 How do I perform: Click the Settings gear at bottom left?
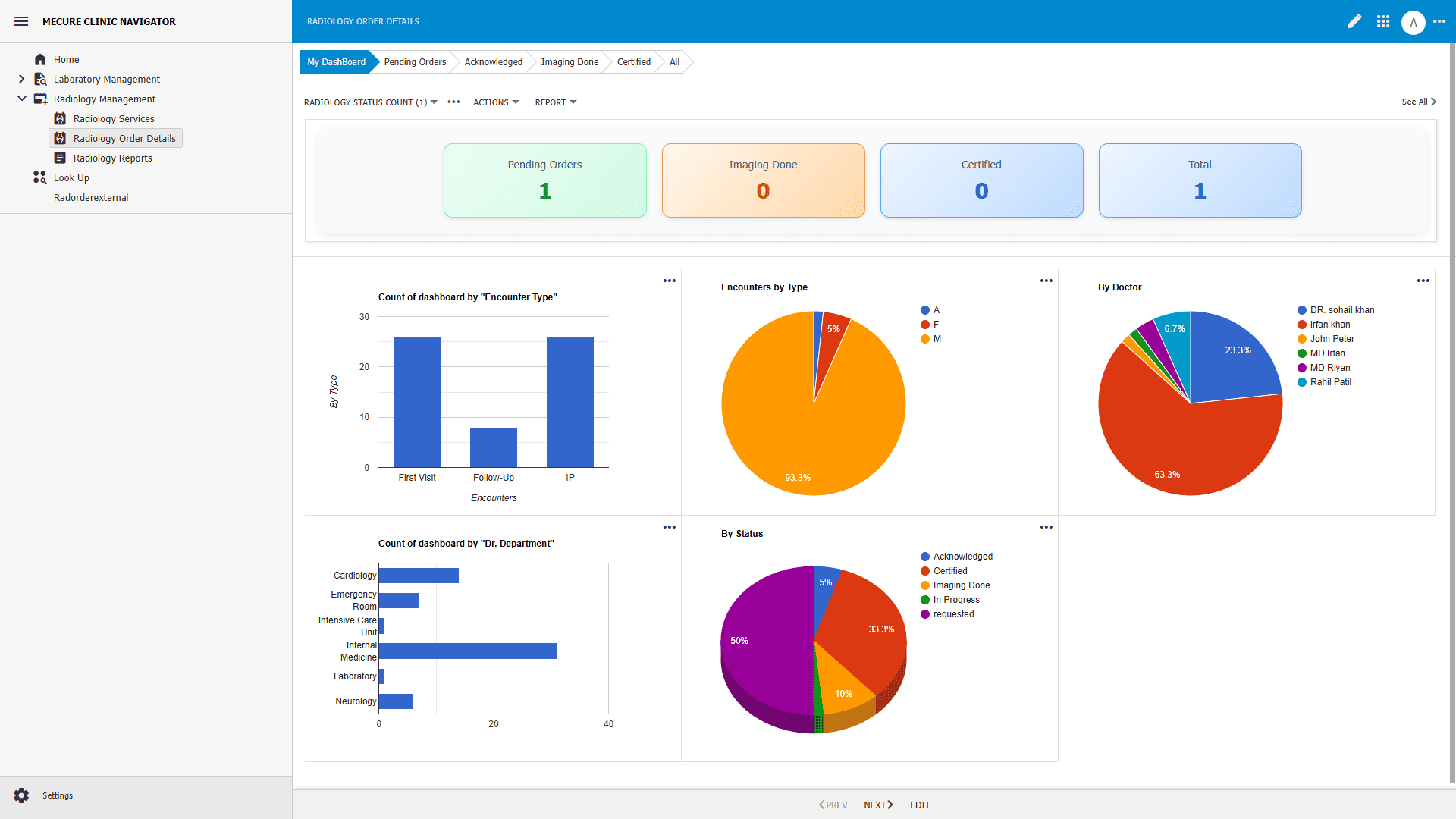tap(20, 795)
